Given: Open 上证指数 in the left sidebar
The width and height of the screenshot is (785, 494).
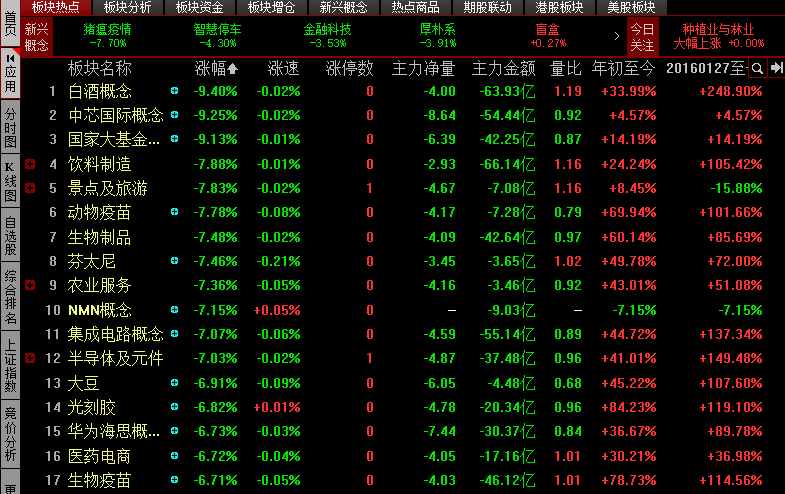Looking at the screenshot, I should pyautogui.click(x=10, y=366).
